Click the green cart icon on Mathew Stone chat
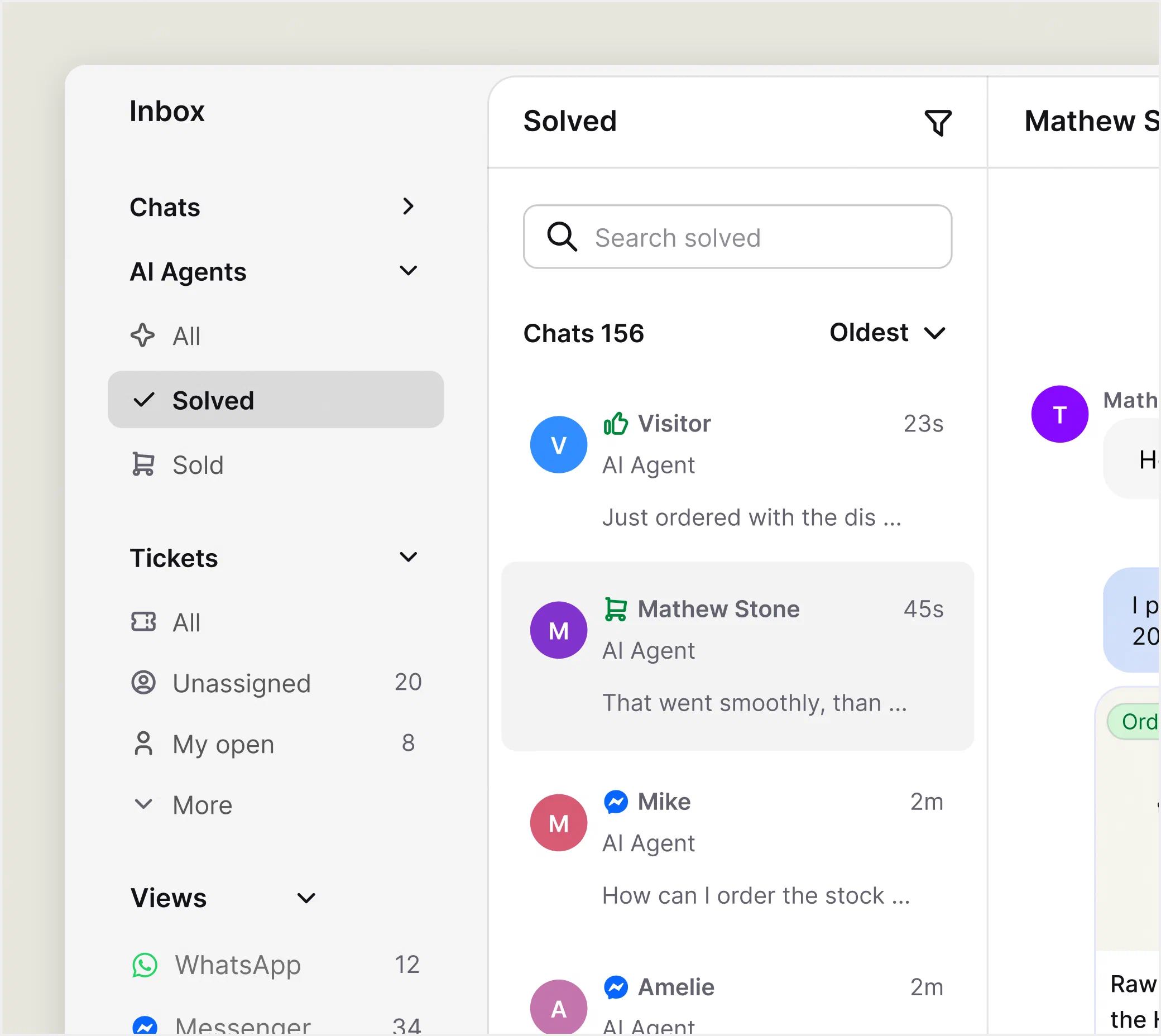The width and height of the screenshot is (1161, 1036). 616,609
